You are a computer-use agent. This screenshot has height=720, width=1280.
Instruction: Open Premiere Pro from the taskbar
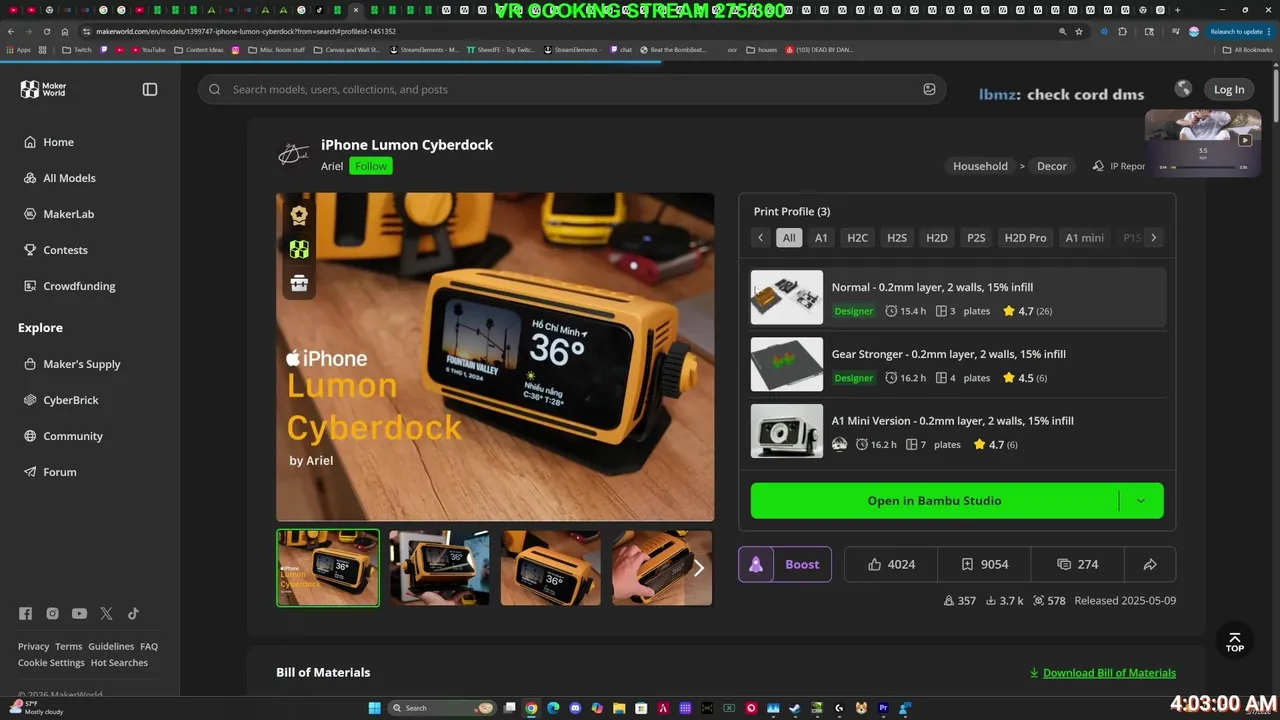click(x=883, y=708)
